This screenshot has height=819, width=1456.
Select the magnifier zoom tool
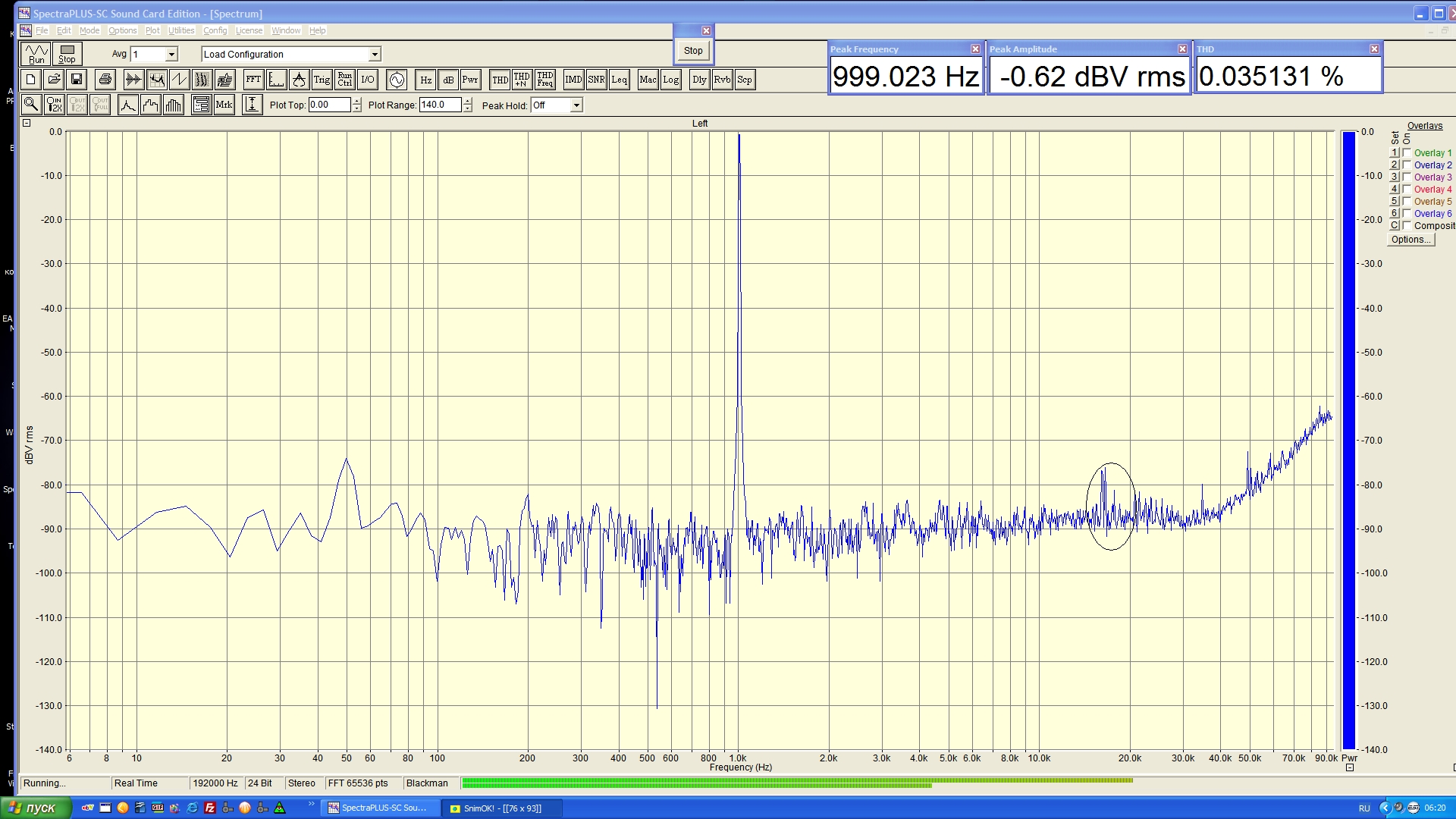click(31, 105)
